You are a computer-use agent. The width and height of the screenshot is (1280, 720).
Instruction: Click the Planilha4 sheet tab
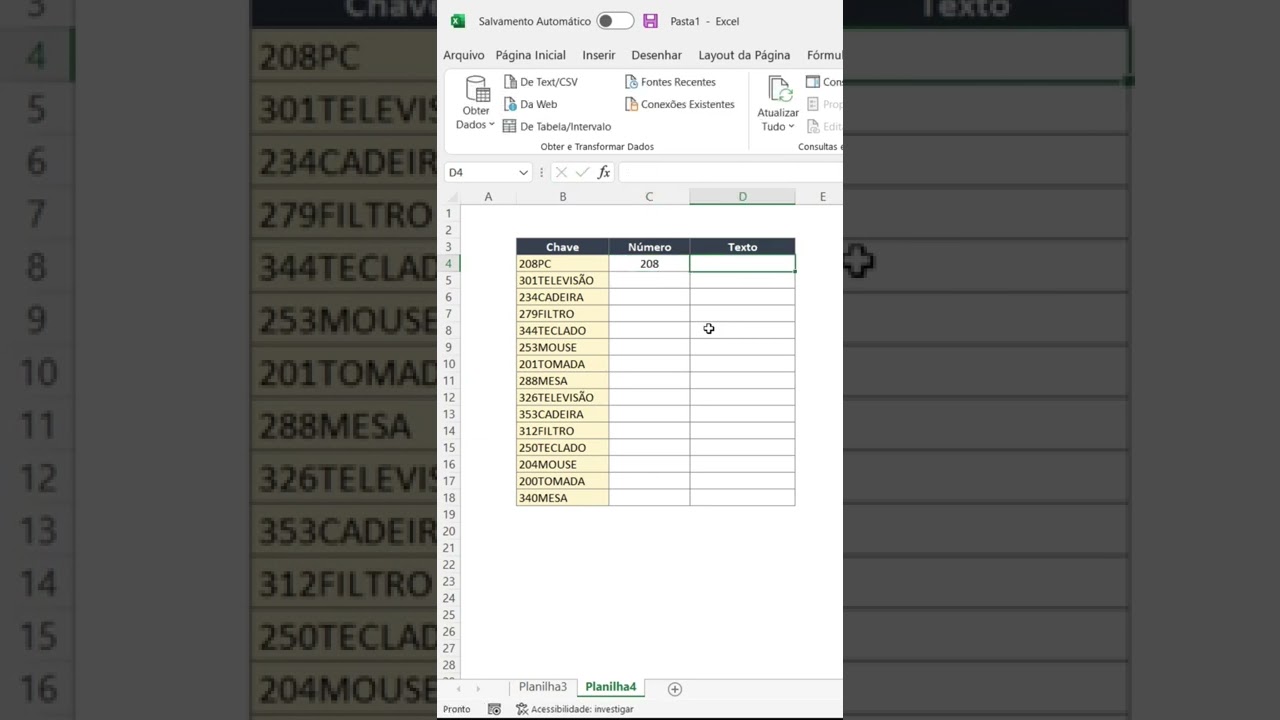pos(611,687)
